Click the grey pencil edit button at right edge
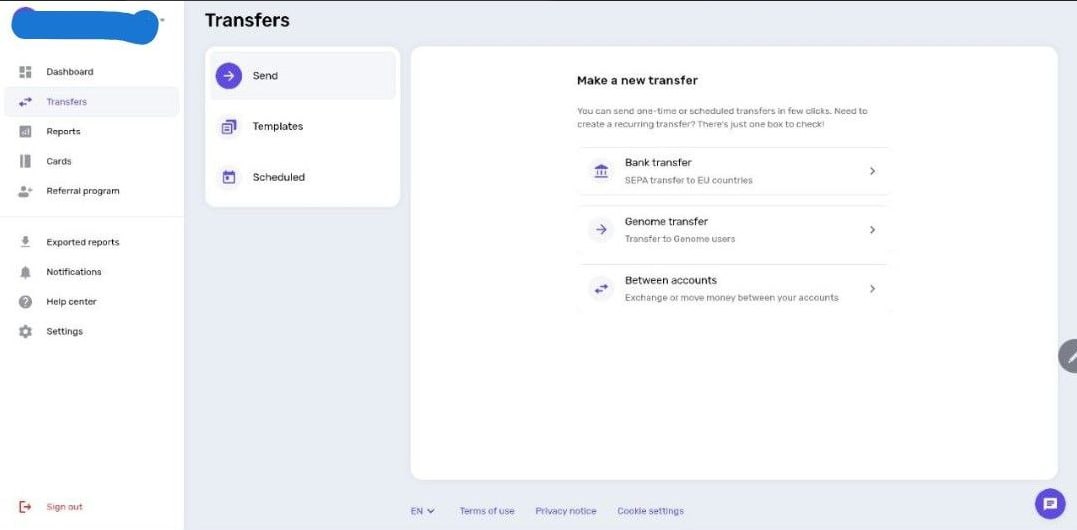The image size is (1077, 530). [x=1068, y=356]
